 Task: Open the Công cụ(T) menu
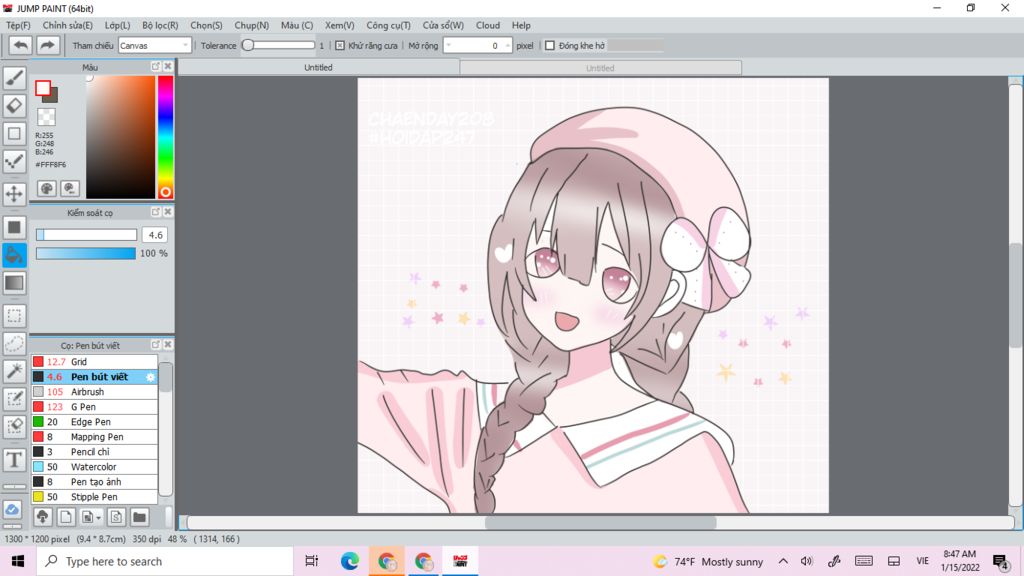tap(388, 25)
